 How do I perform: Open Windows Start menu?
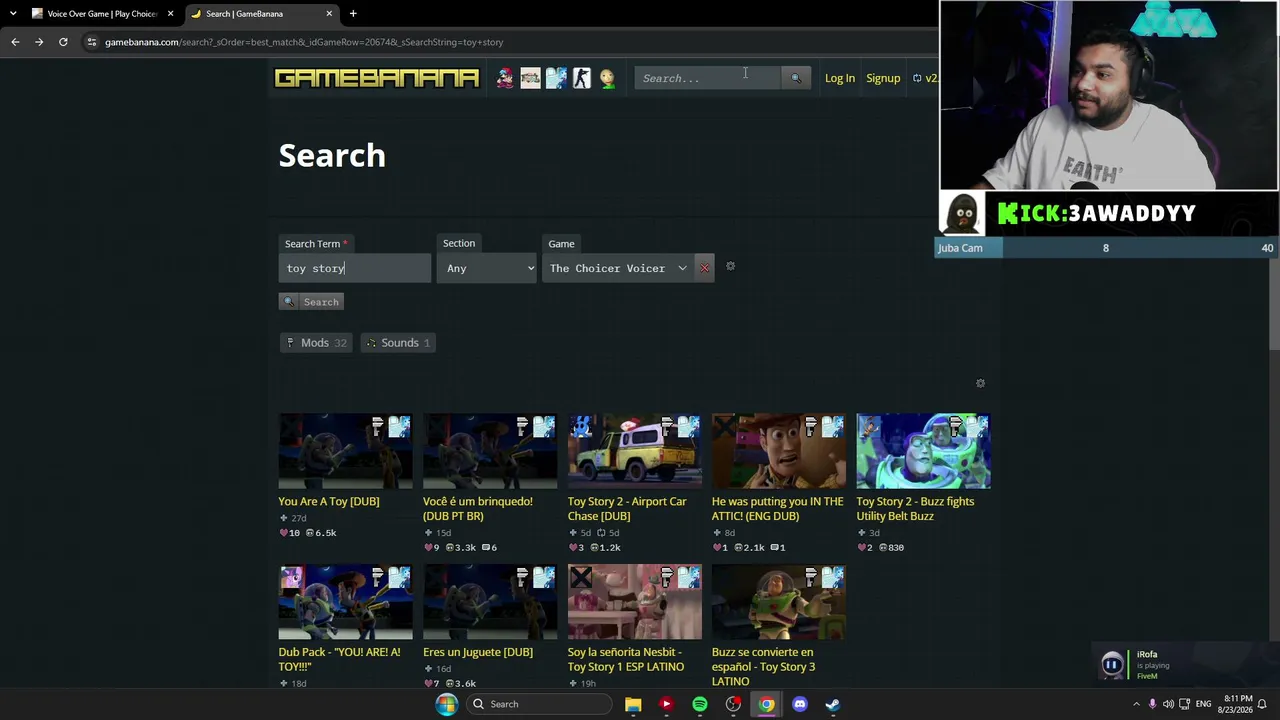coord(446,704)
